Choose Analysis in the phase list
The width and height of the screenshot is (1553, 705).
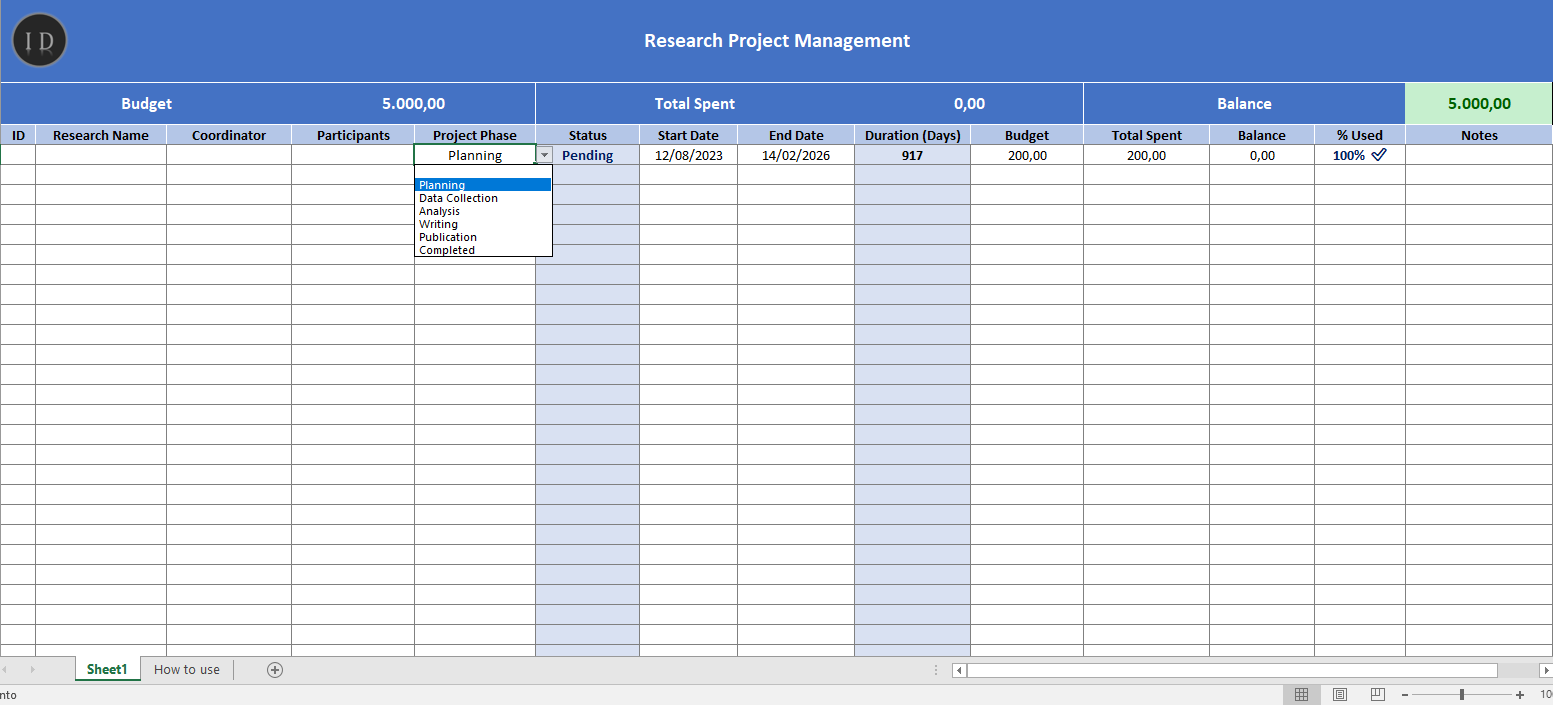[x=483, y=211]
